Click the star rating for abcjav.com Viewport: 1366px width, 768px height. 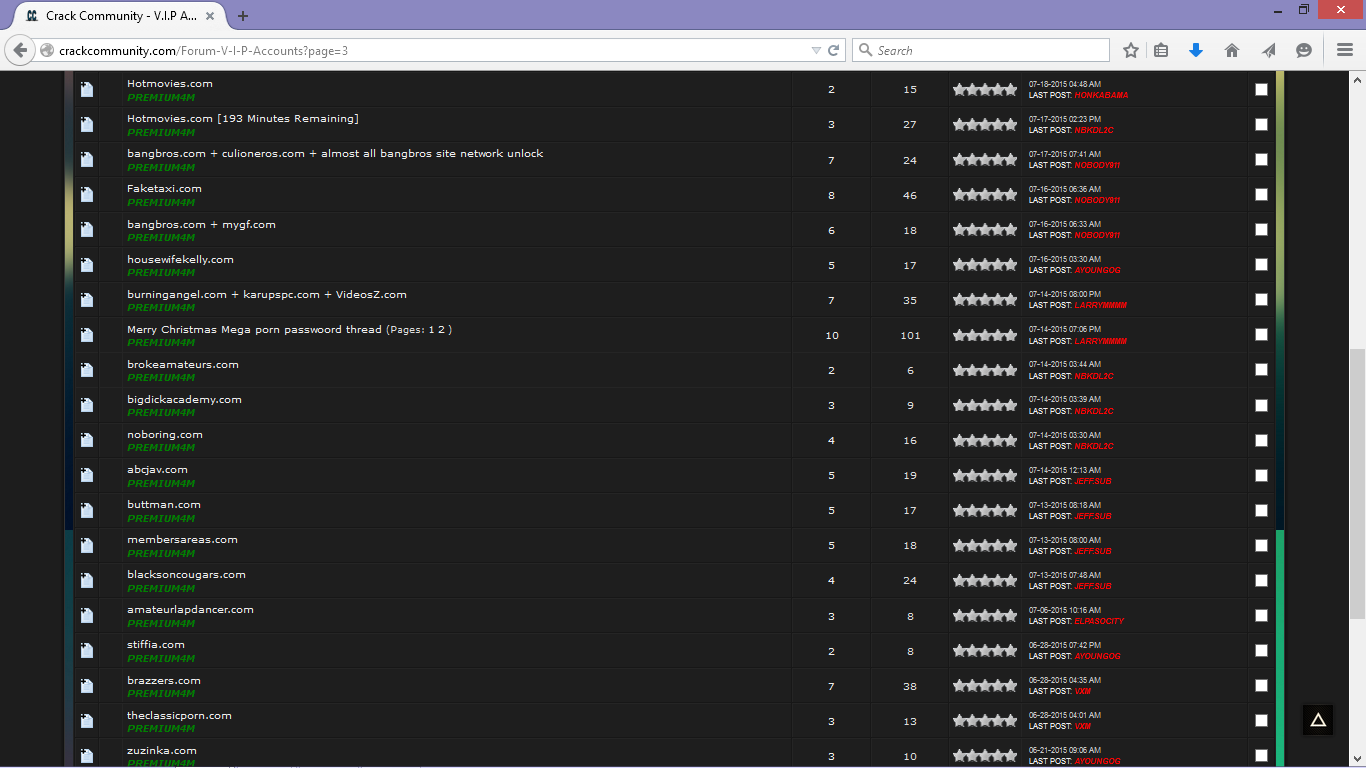tap(984, 475)
